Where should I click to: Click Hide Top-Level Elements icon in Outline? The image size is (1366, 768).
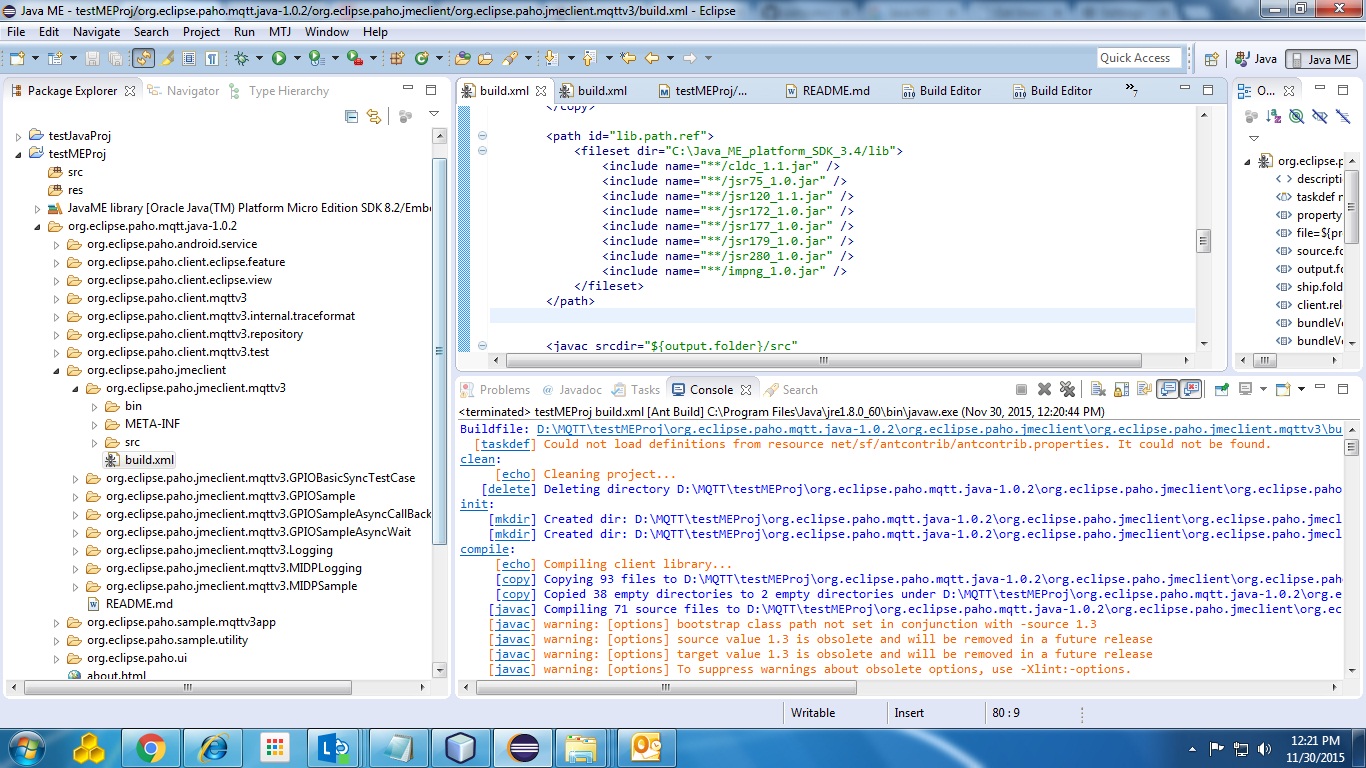point(1343,116)
